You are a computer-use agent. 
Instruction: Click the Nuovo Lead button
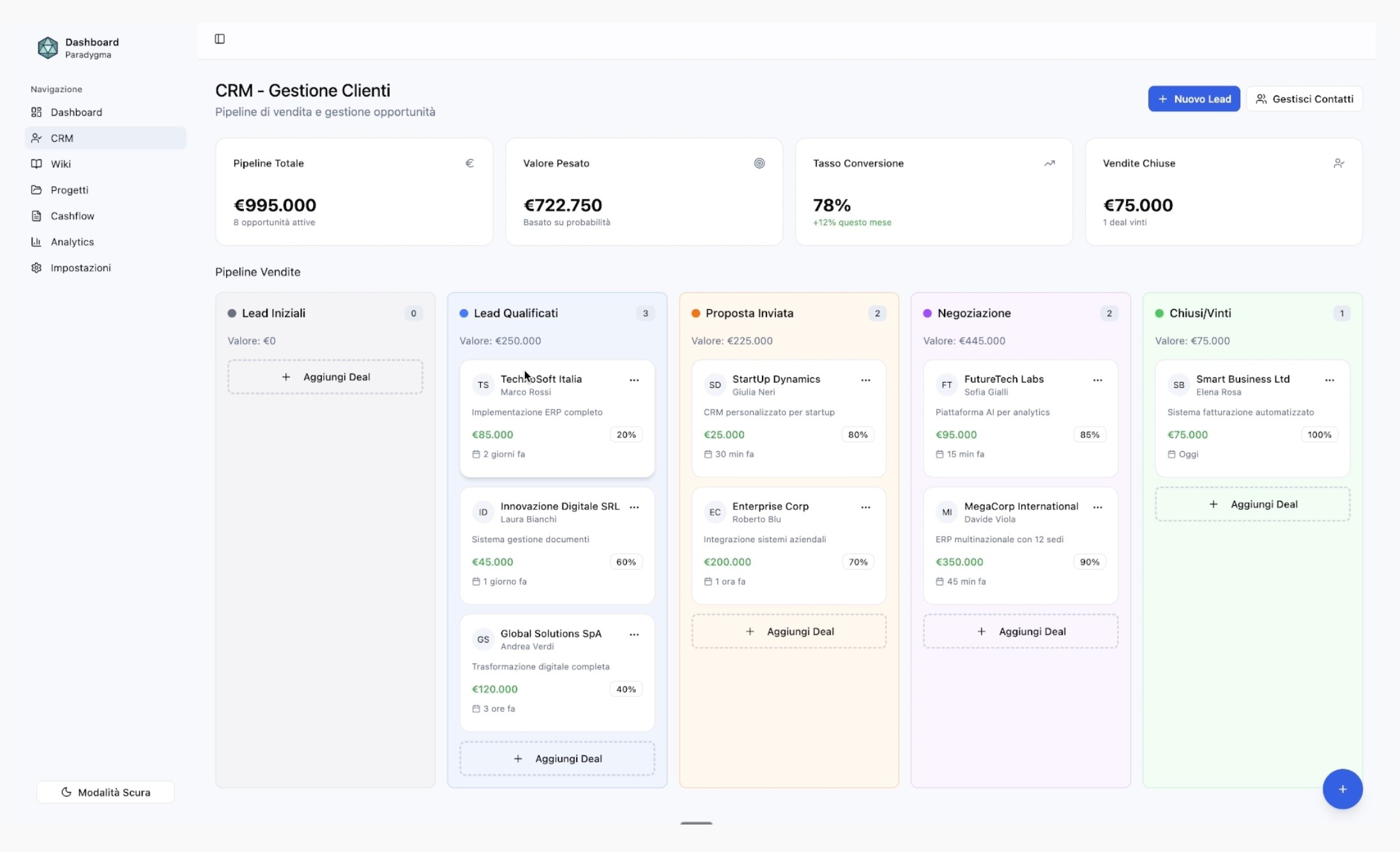point(1194,99)
